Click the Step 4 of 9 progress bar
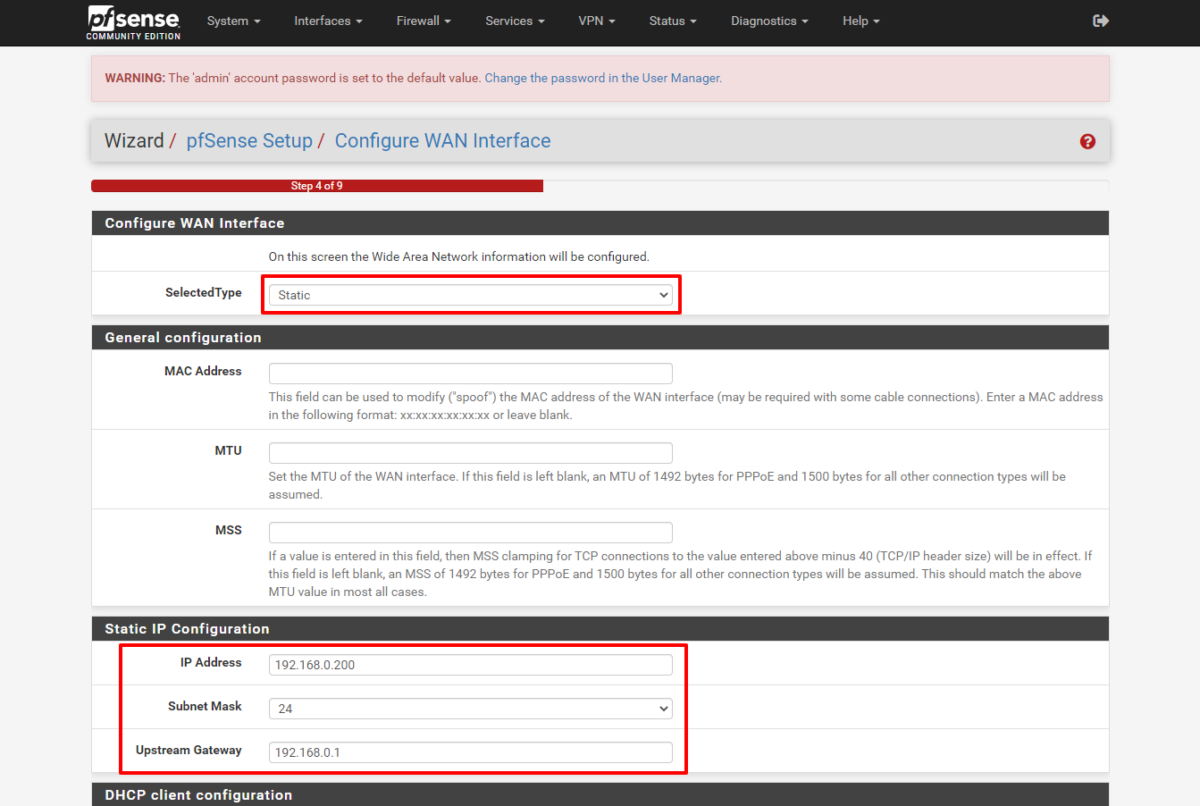This screenshot has height=806, width=1200. [x=317, y=185]
